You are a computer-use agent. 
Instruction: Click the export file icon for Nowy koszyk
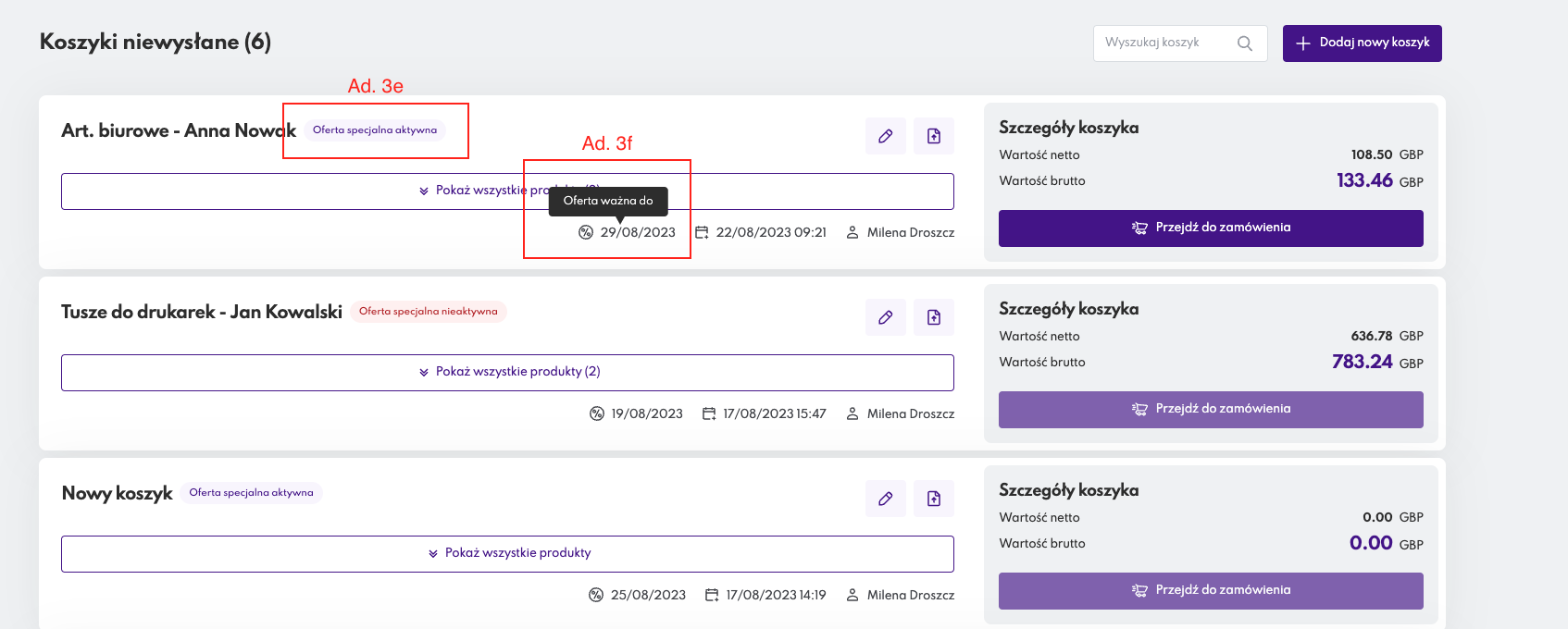[x=933, y=499]
